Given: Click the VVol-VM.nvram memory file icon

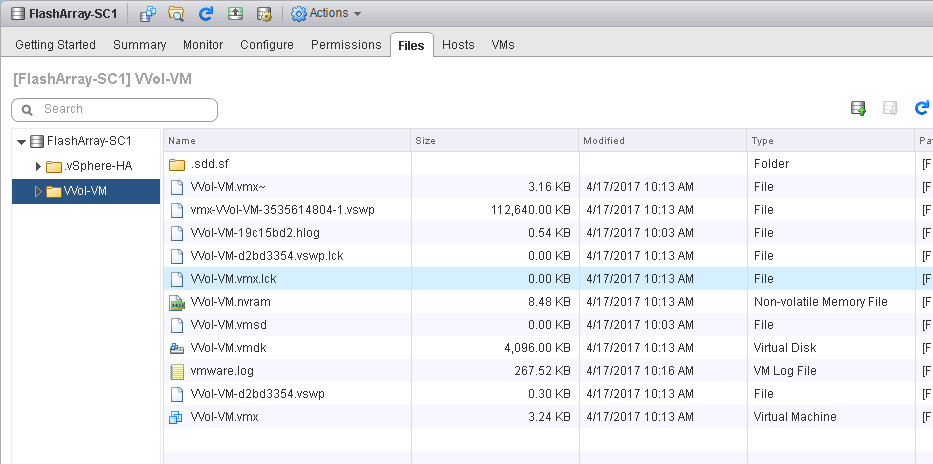Looking at the screenshot, I should pyautogui.click(x=177, y=302).
